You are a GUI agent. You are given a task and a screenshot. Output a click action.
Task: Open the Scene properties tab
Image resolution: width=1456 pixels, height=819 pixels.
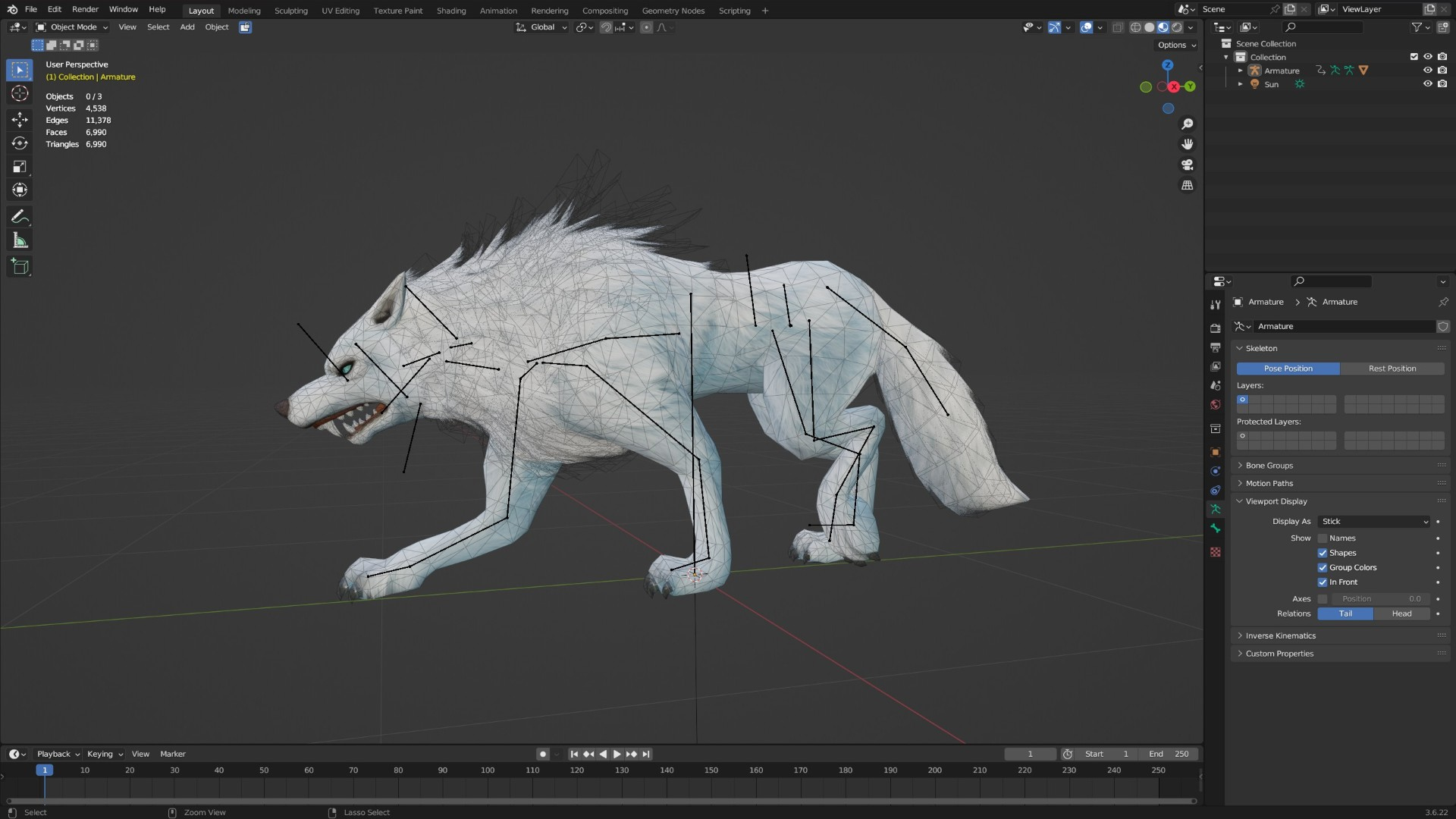pos(1216,385)
